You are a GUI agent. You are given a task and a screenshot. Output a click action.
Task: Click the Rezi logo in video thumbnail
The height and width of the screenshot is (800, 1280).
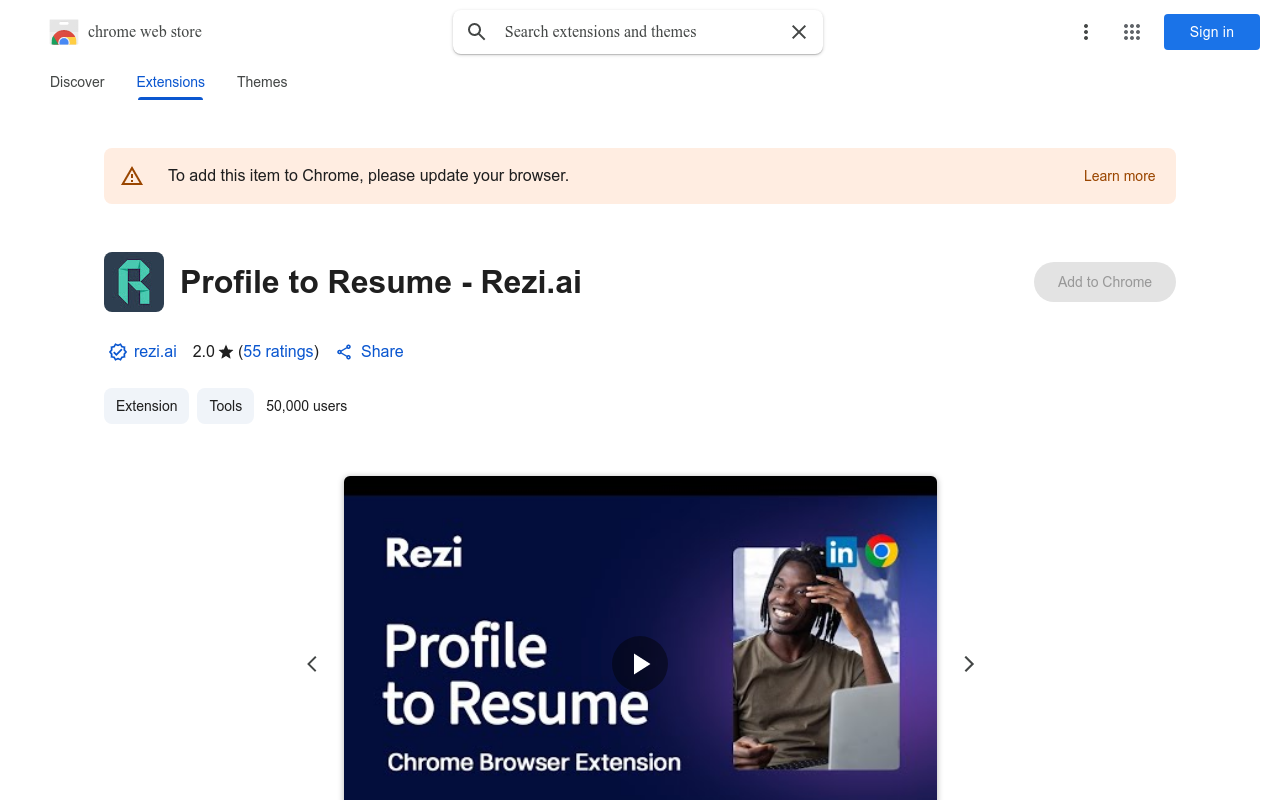coord(424,552)
